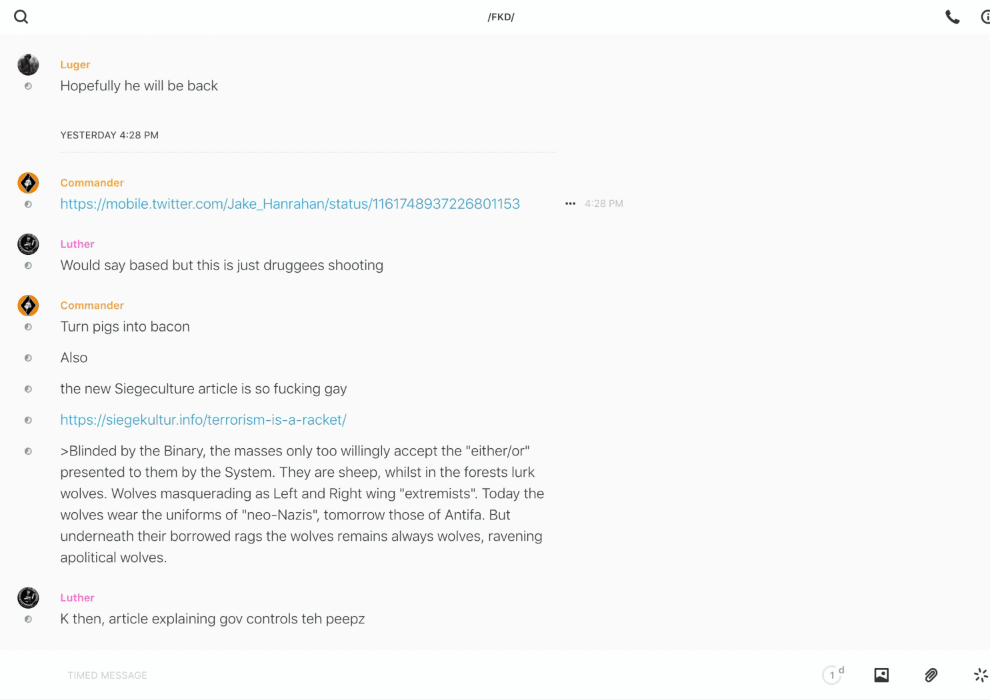Open the conversation search icon
Viewport: 990px width, 700px height.
click(x=21, y=17)
